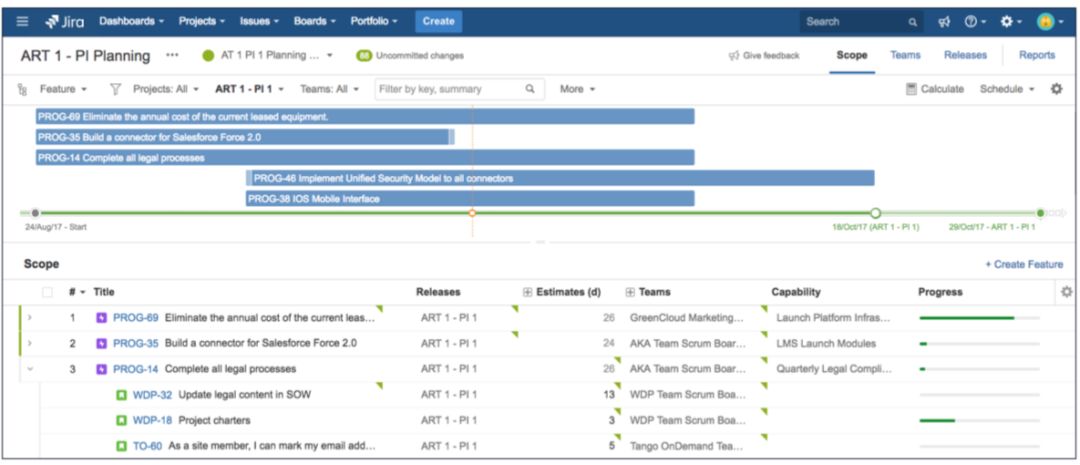Image resolution: width=1080 pixels, height=465 pixels.
Task: Click the PROG-46 timeline bar
Action: (x=560, y=178)
